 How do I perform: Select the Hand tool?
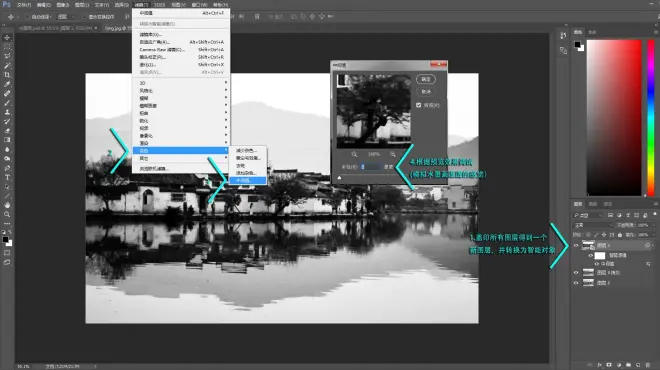(7, 205)
